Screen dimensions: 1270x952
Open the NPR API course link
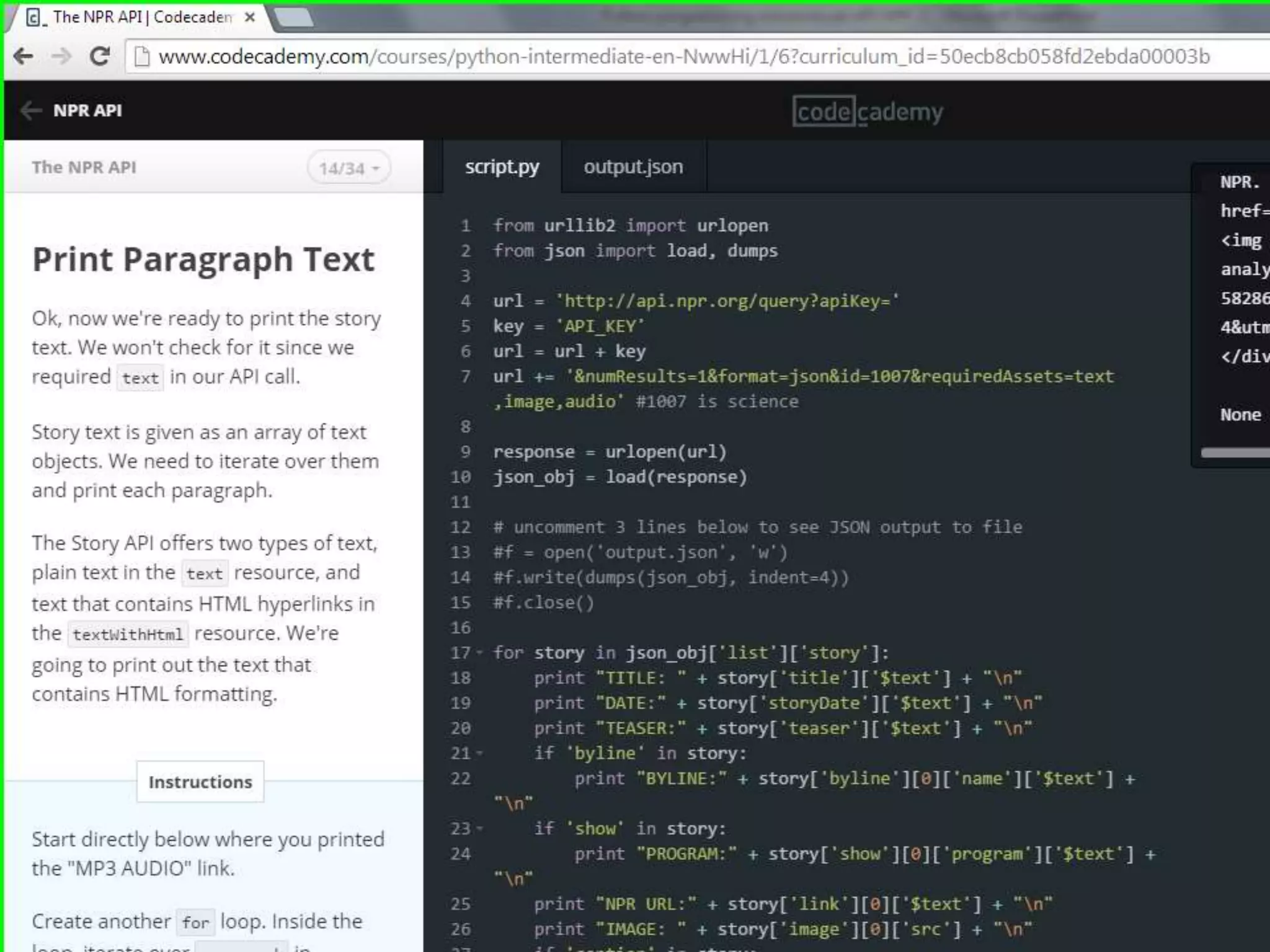point(87,110)
